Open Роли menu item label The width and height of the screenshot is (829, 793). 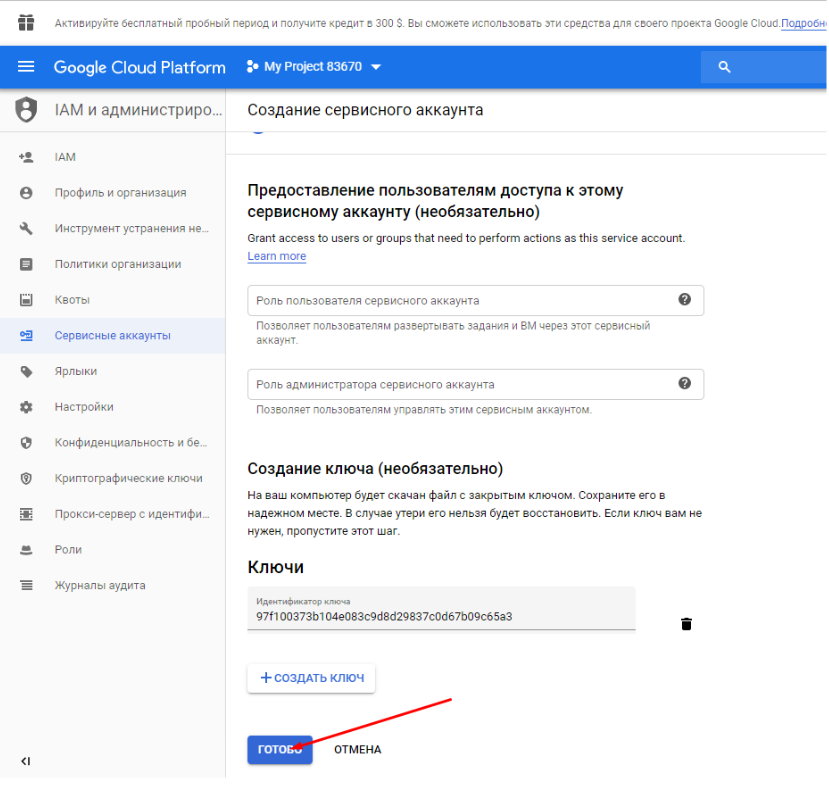point(68,550)
